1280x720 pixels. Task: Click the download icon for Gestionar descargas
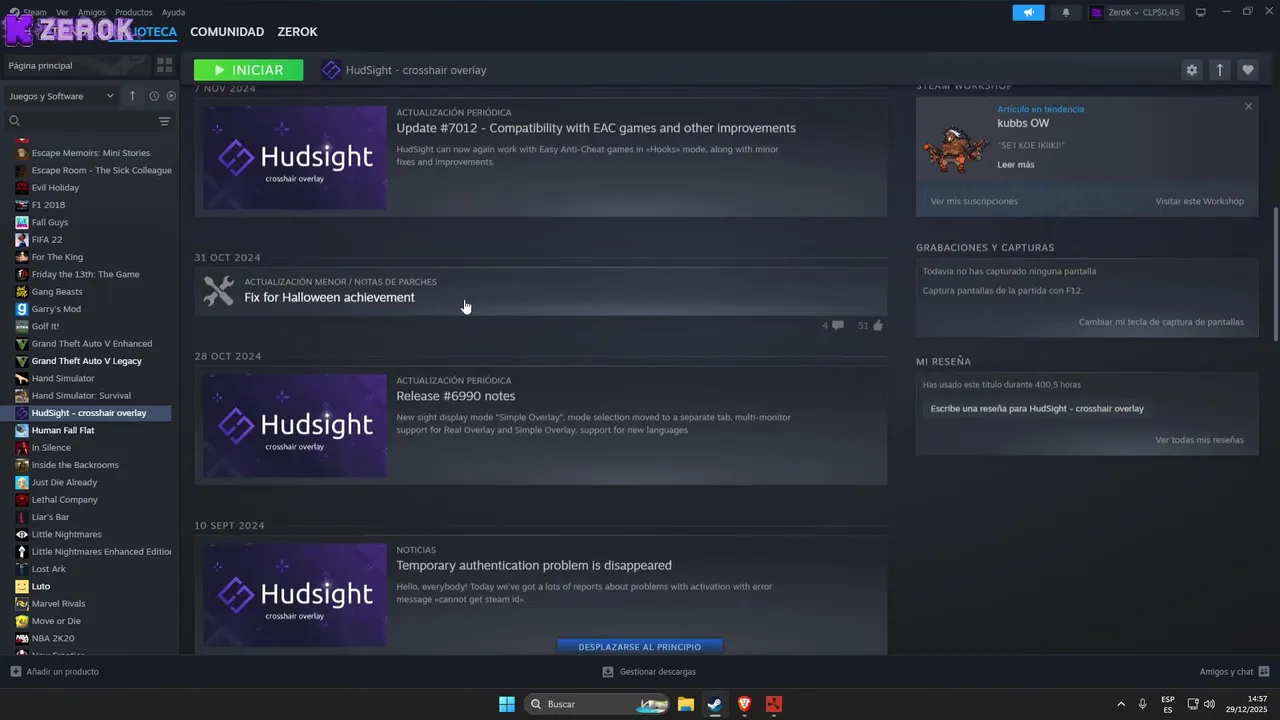click(x=608, y=672)
